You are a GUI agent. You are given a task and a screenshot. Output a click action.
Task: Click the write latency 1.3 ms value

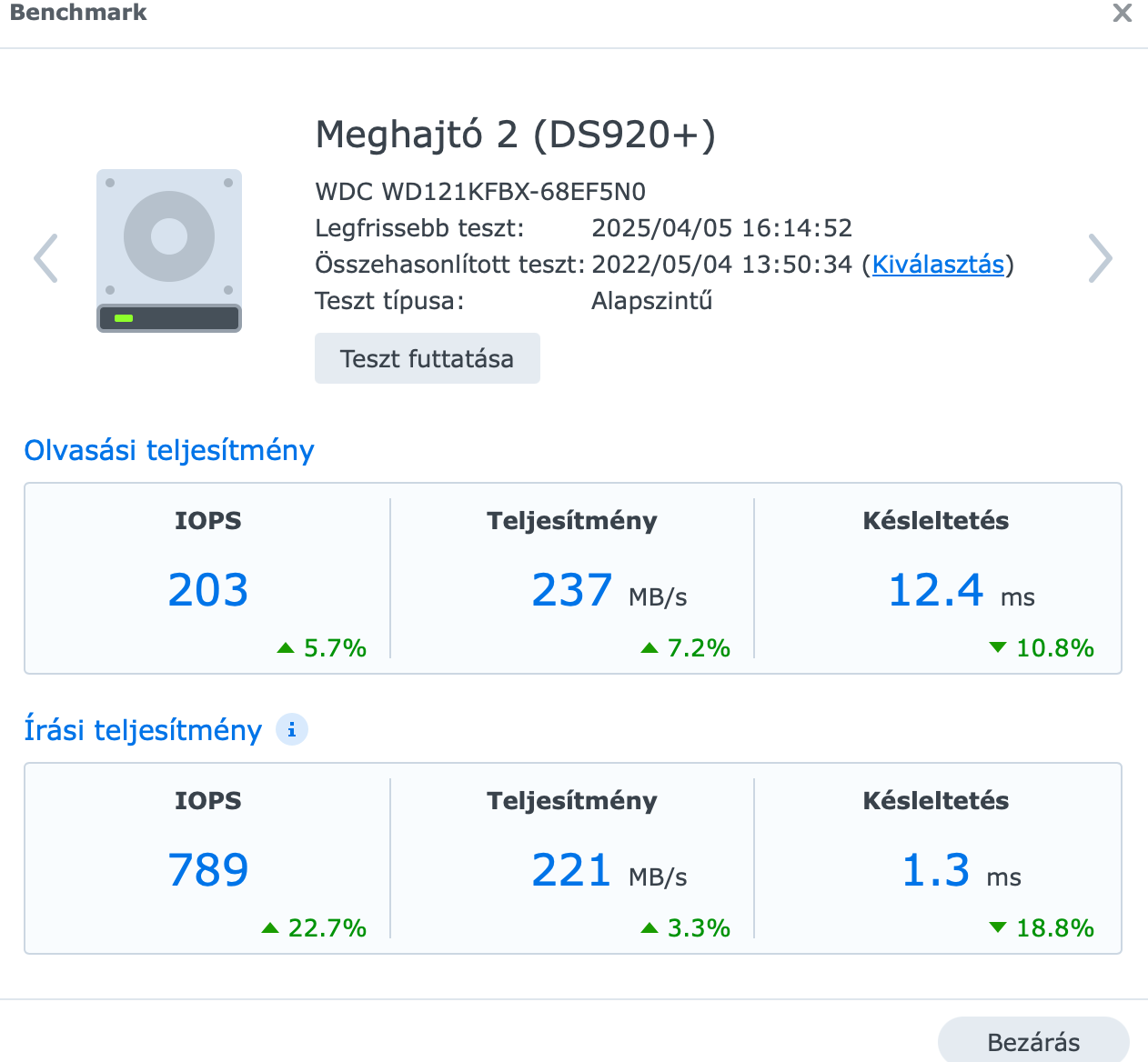tap(962, 871)
